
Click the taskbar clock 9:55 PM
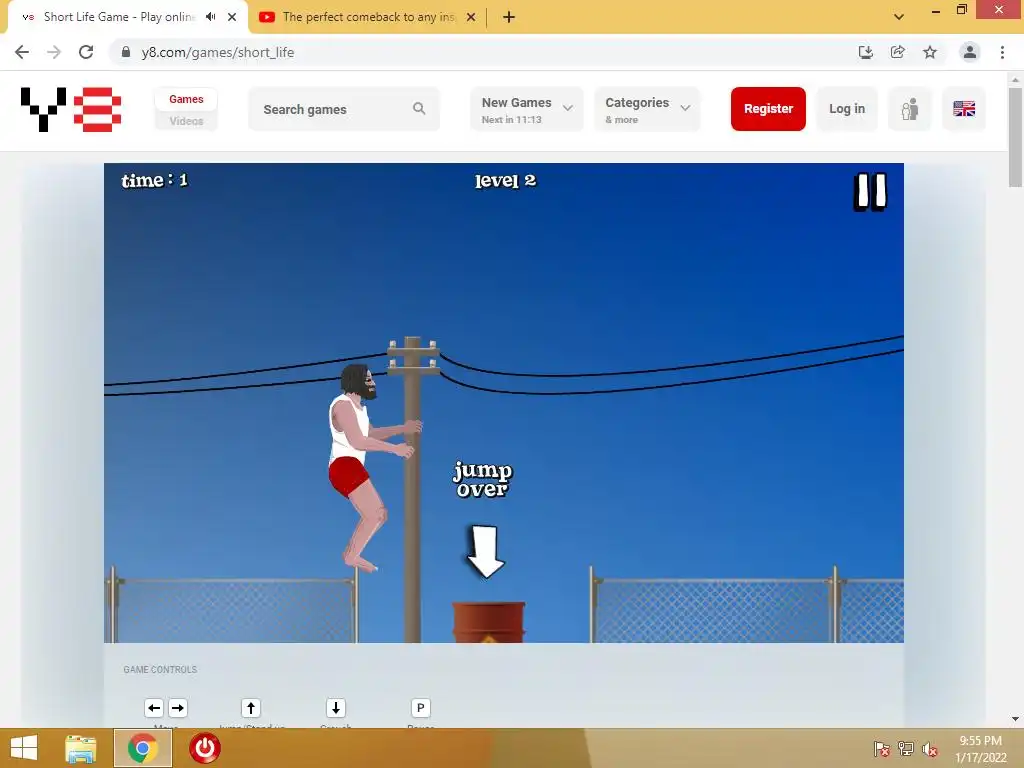click(x=980, y=741)
